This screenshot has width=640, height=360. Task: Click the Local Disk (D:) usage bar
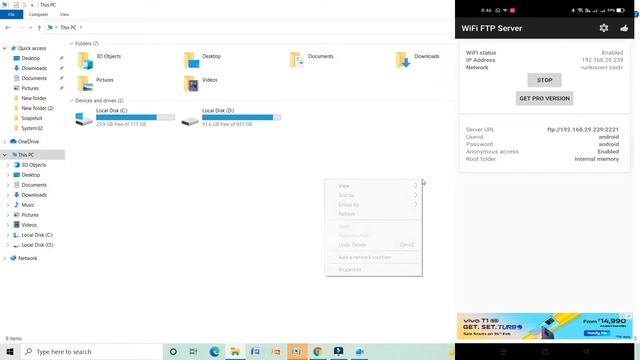point(242,117)
